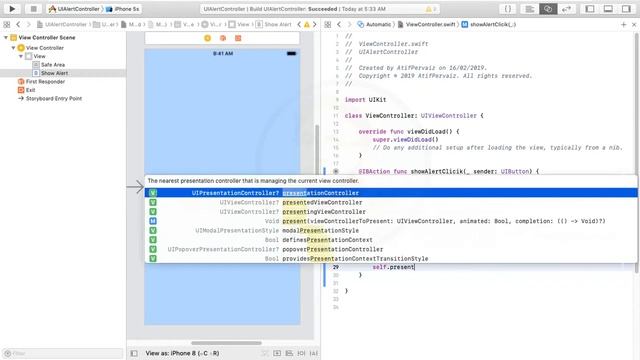Toggle the document outline visibility button
Image resolution: width=640 pixels, height=360 pixels.
click(134, 353)
